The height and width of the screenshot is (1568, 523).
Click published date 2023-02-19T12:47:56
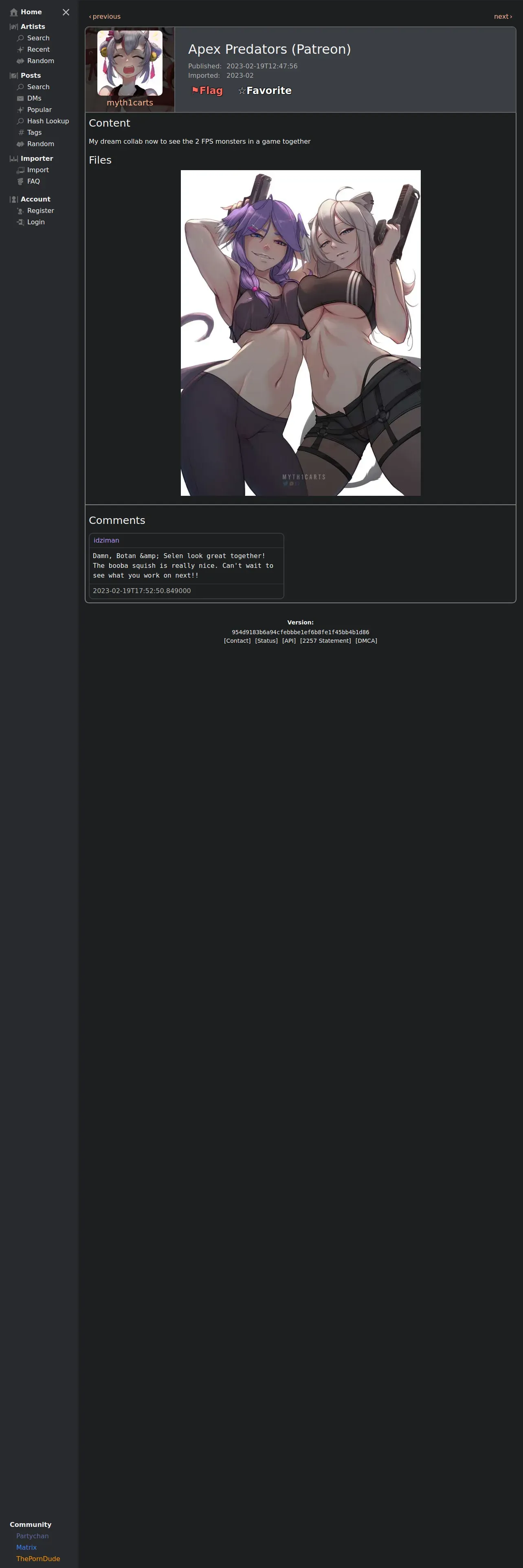(x=262, y=66)
